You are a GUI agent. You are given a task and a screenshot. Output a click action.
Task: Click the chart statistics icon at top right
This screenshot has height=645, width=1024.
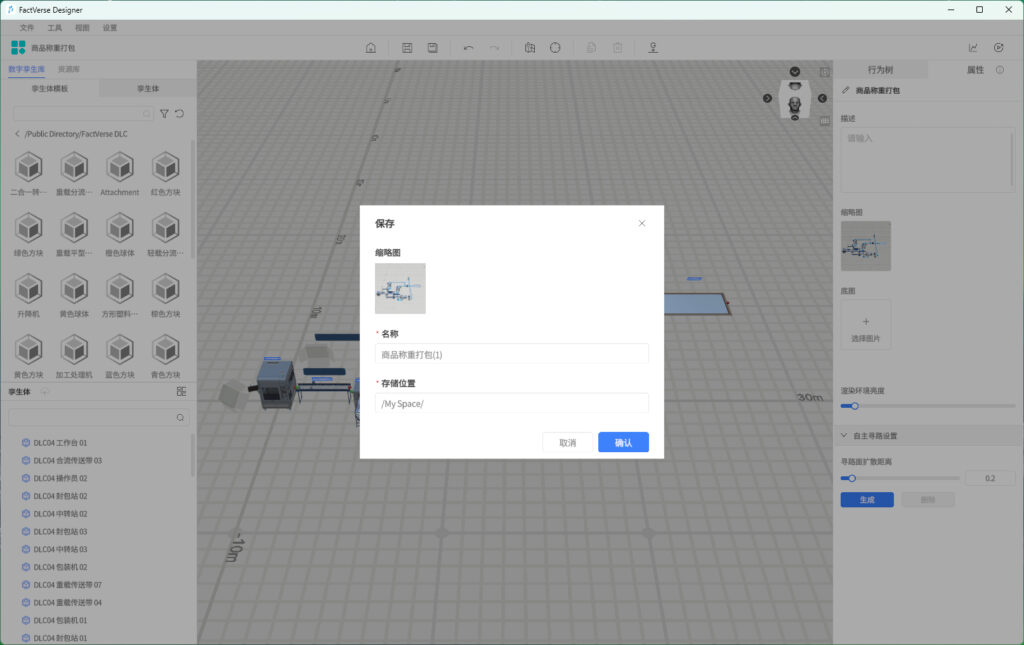(x=973, y=48)
